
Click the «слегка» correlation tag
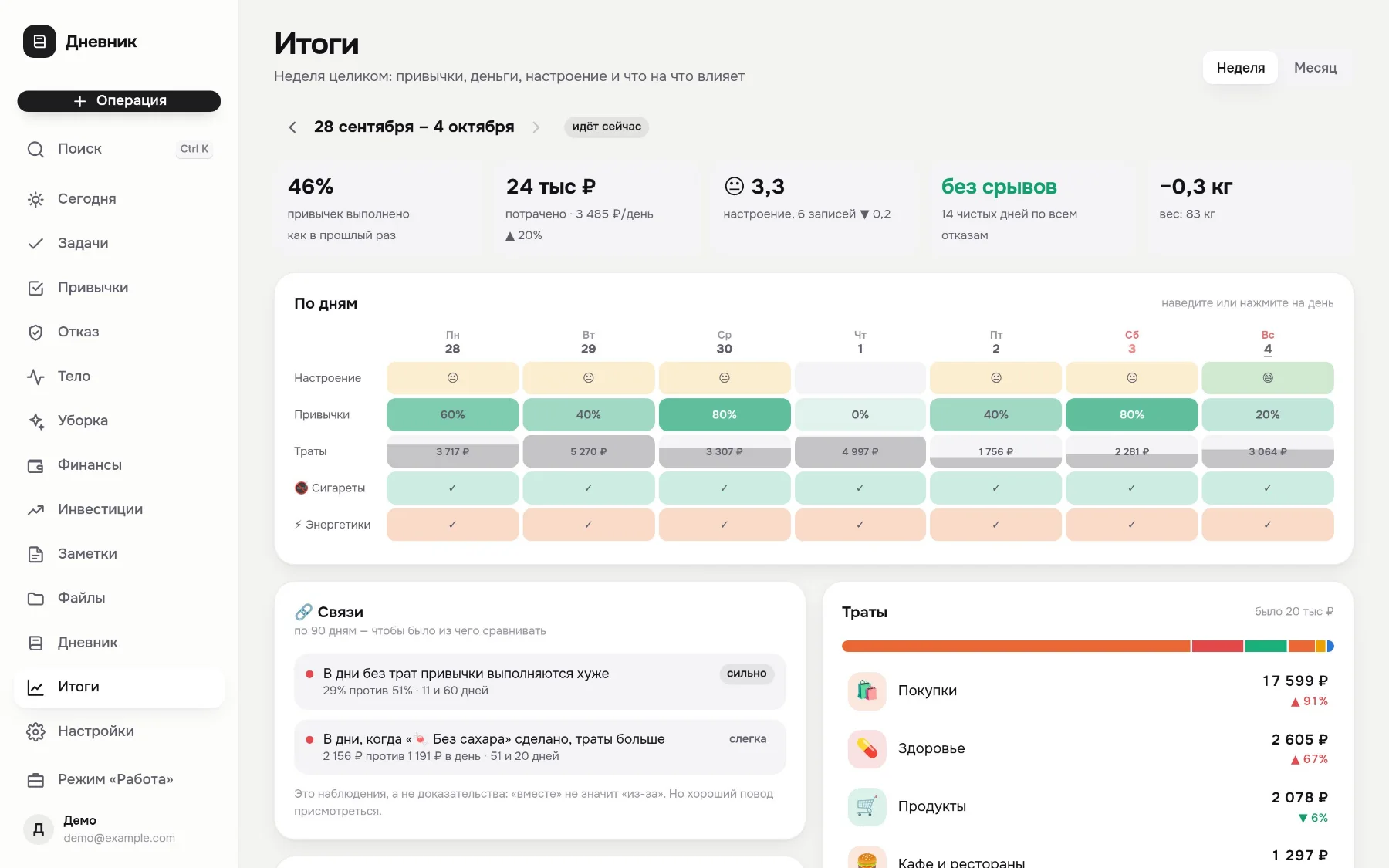(x=748, y=739)
